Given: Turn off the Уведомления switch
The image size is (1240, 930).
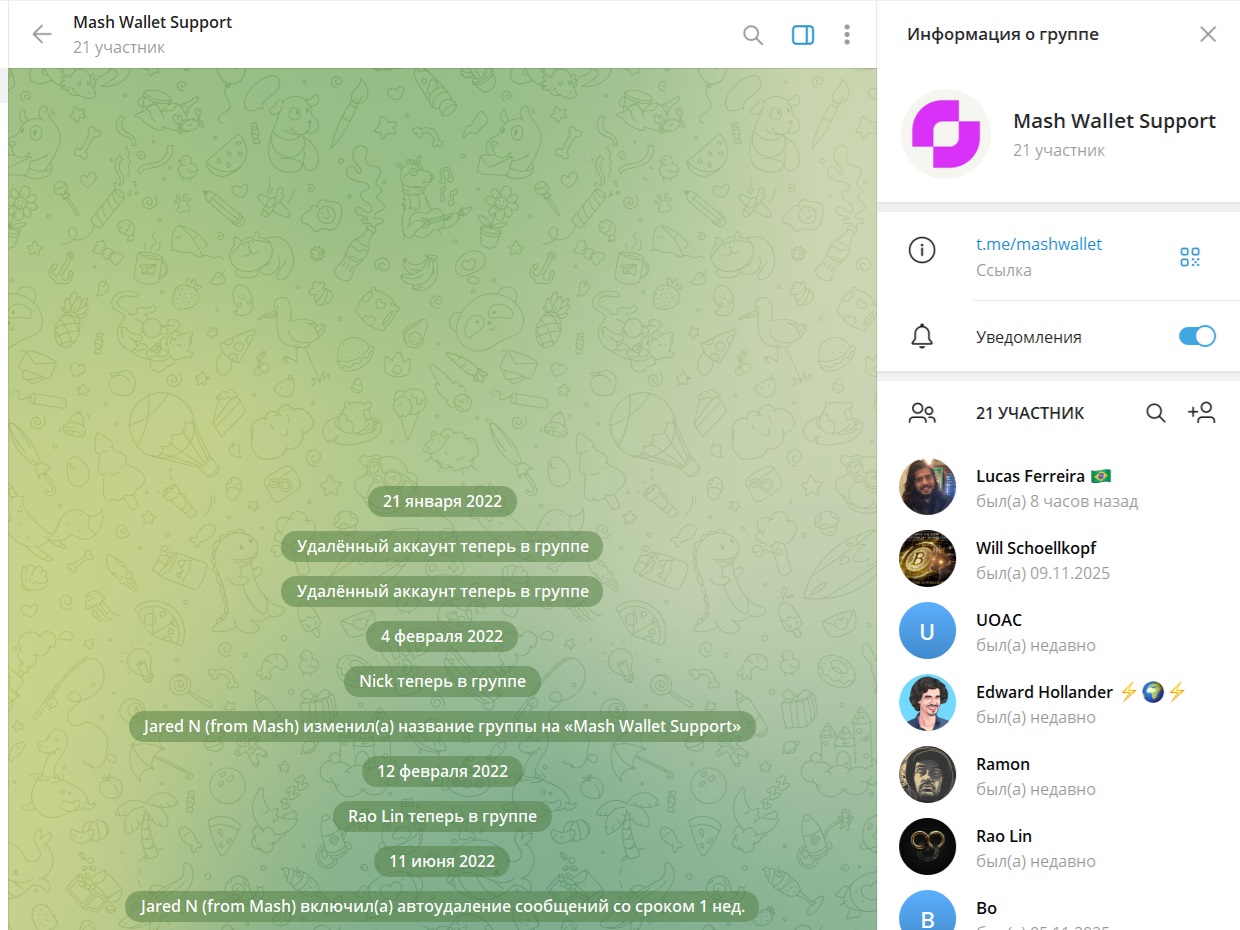Looking at the screenshot, I should [x=1197, y=336].
